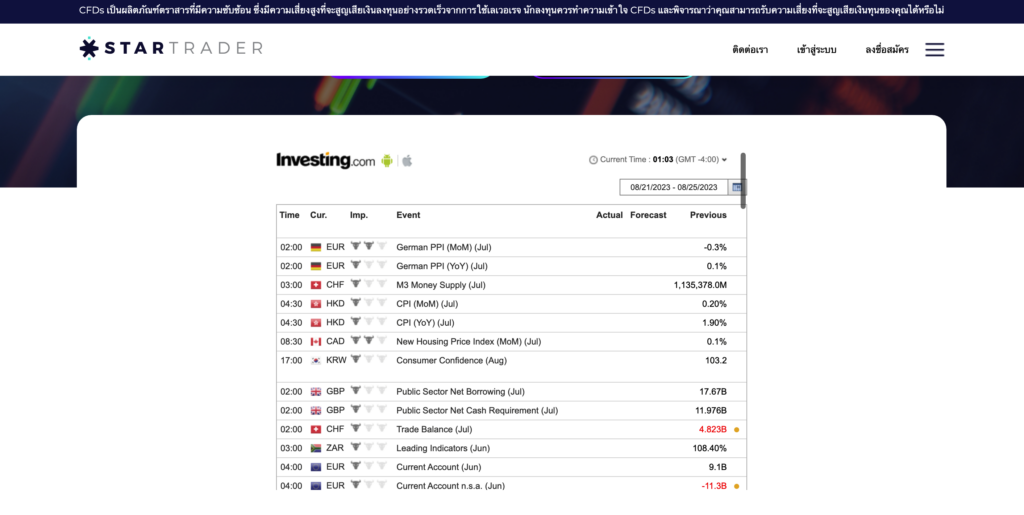Open New Housing Price Index (MoM) event
1024x515 pixels.
point(469,342)
